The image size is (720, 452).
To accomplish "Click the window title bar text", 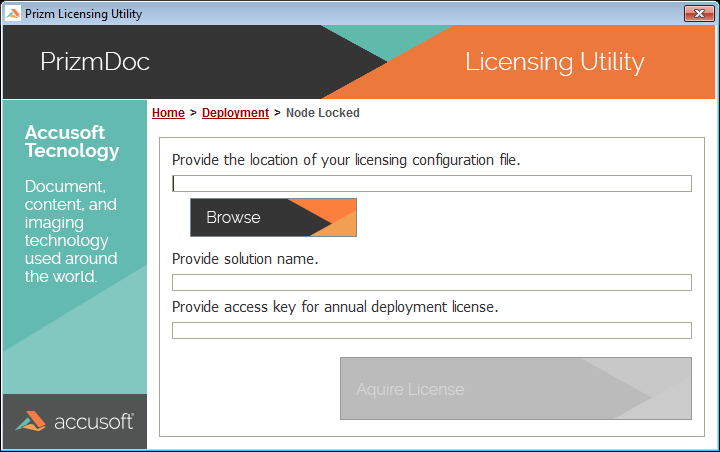I will (x=83, y=13).
